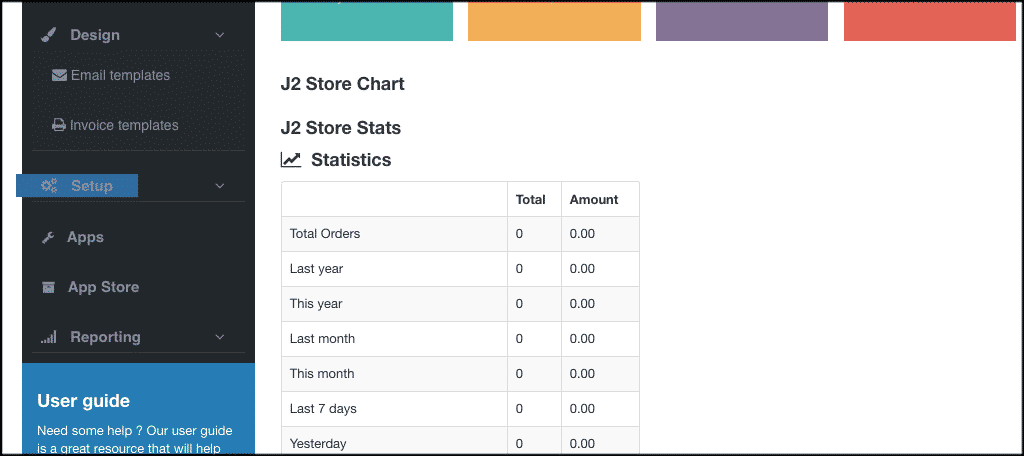Select the Last year row label
Screen dimensions: 1024x456
(x=316, y=269)
